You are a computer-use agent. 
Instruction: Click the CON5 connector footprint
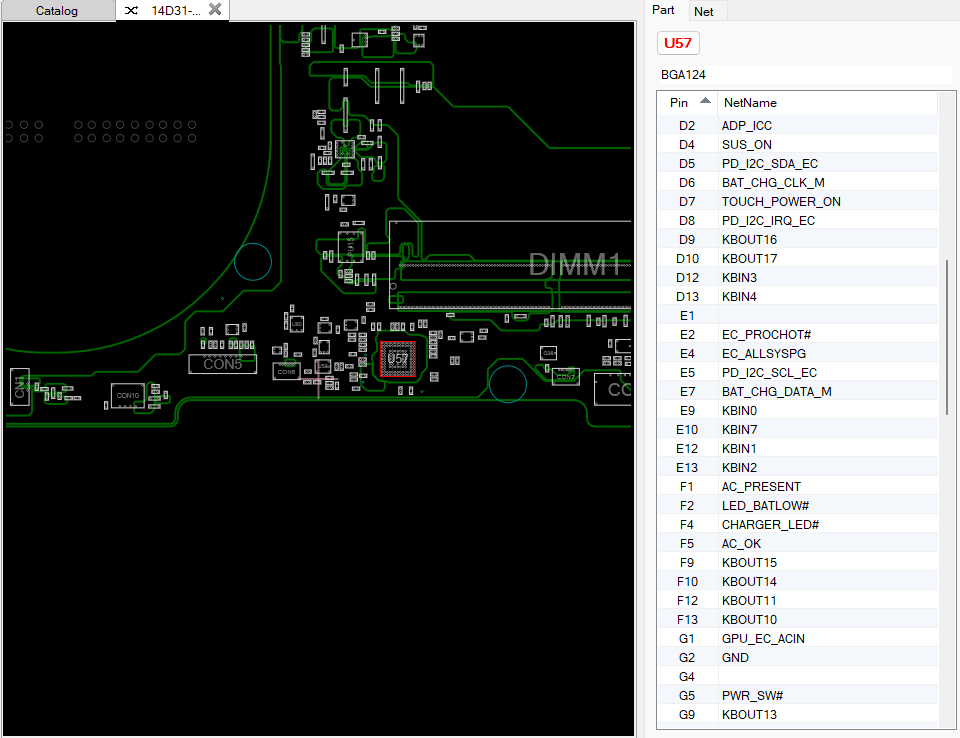click(222, 364)
